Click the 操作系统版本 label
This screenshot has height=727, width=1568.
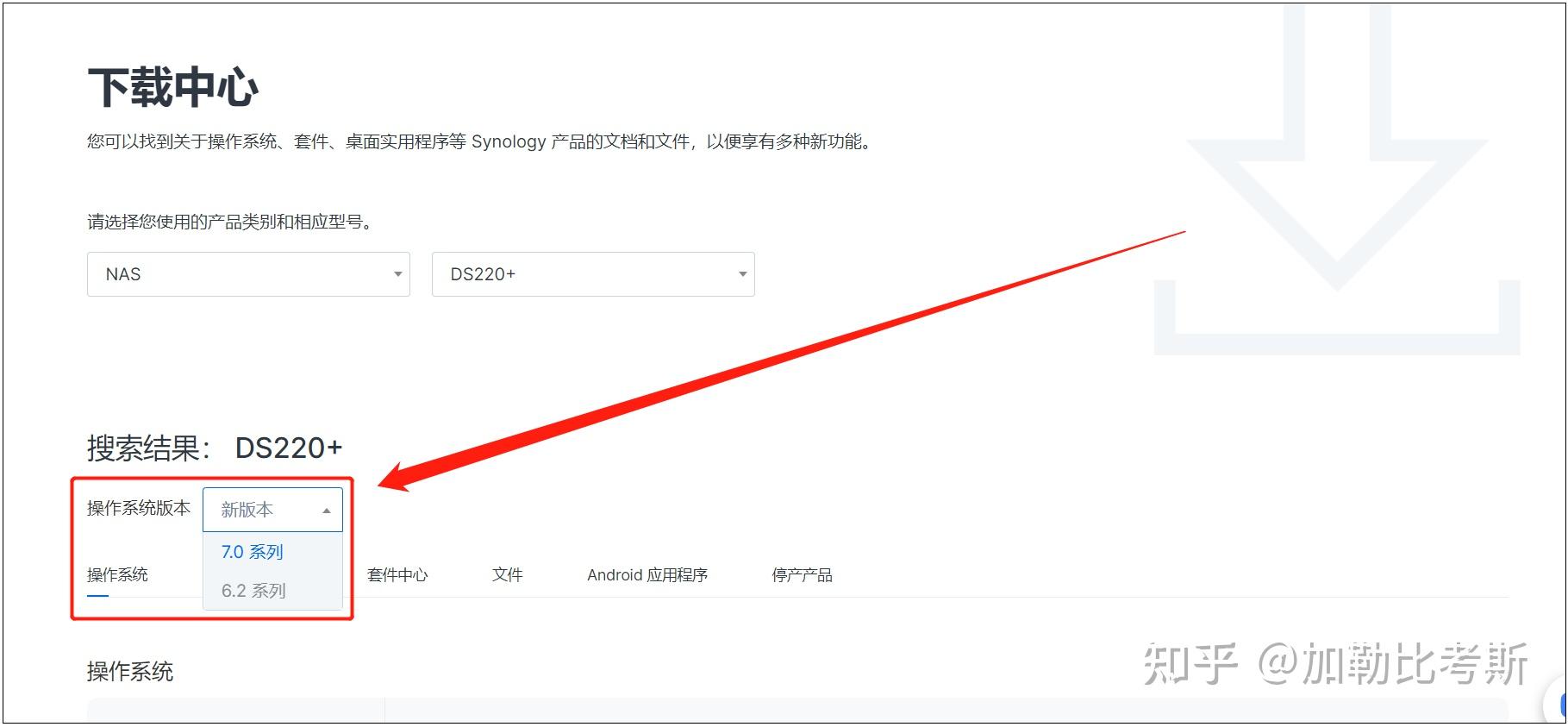[139, 508]
